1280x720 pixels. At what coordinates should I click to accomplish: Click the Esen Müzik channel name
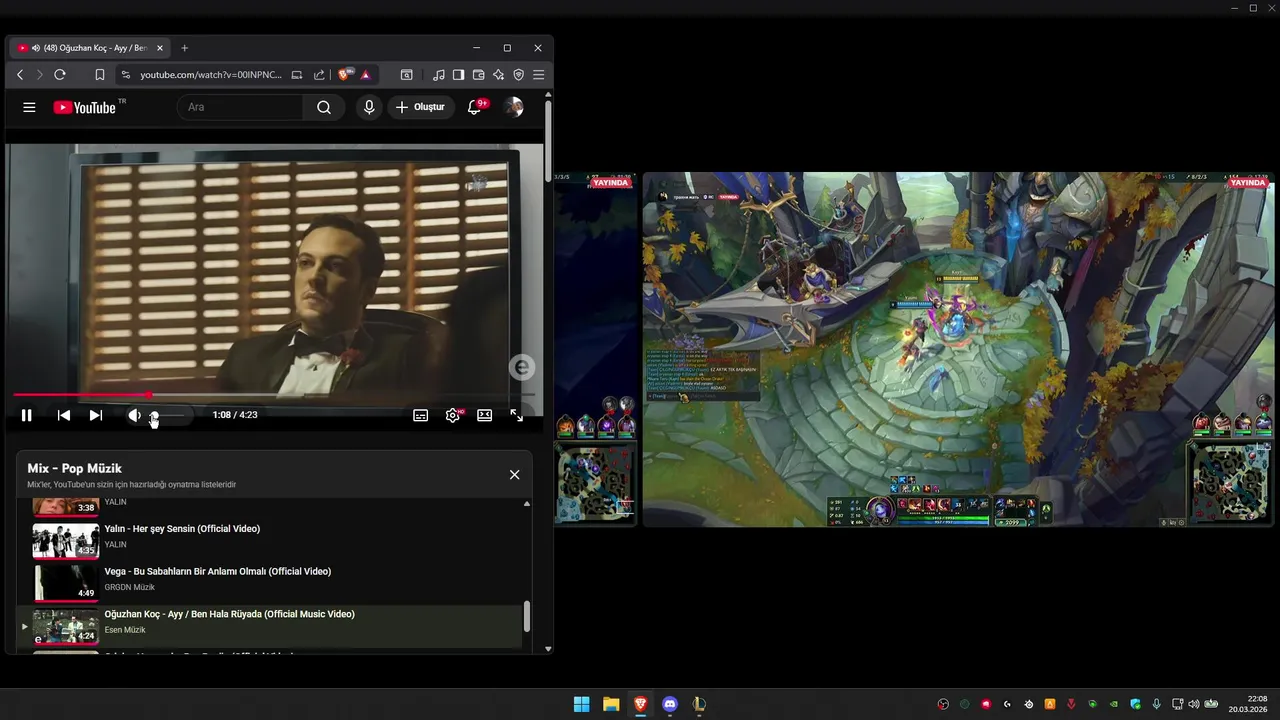pyautogui.click(x=125, y=630)
